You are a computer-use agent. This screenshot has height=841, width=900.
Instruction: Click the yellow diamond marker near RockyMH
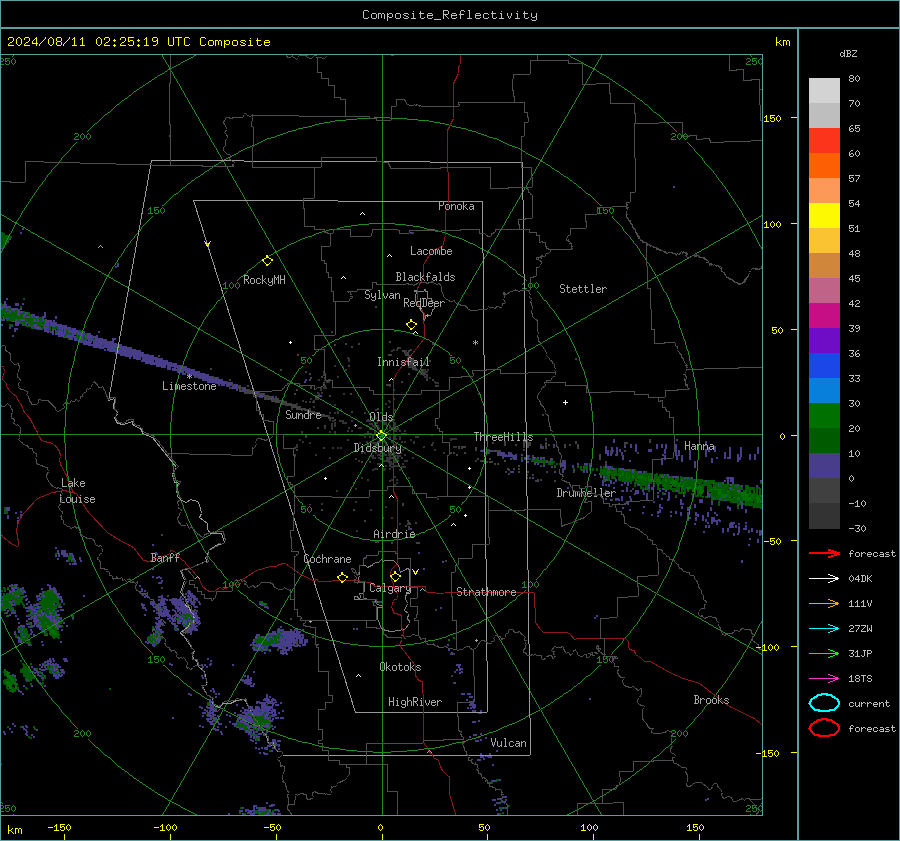click(267, 261)
